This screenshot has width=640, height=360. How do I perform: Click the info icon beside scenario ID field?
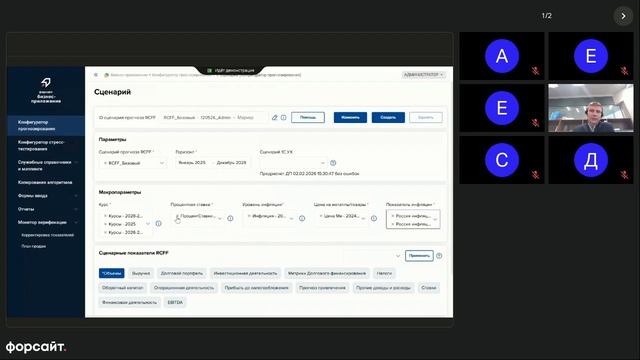[x=283, y=118]
